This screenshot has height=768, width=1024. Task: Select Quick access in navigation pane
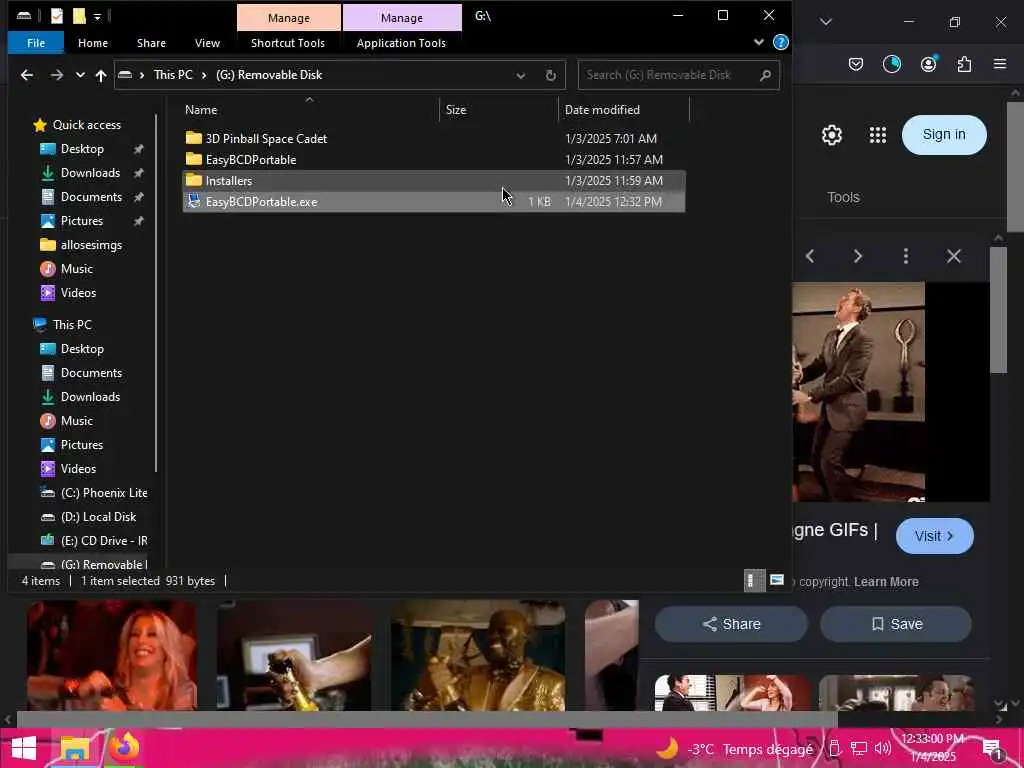click(86, 125)
